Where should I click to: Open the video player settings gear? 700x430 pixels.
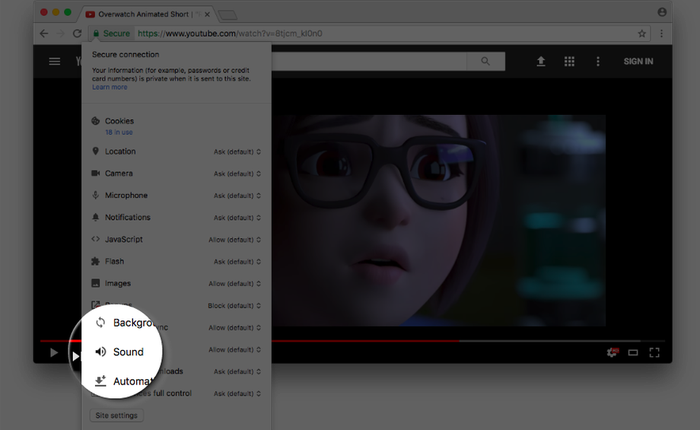click(612, 353)
